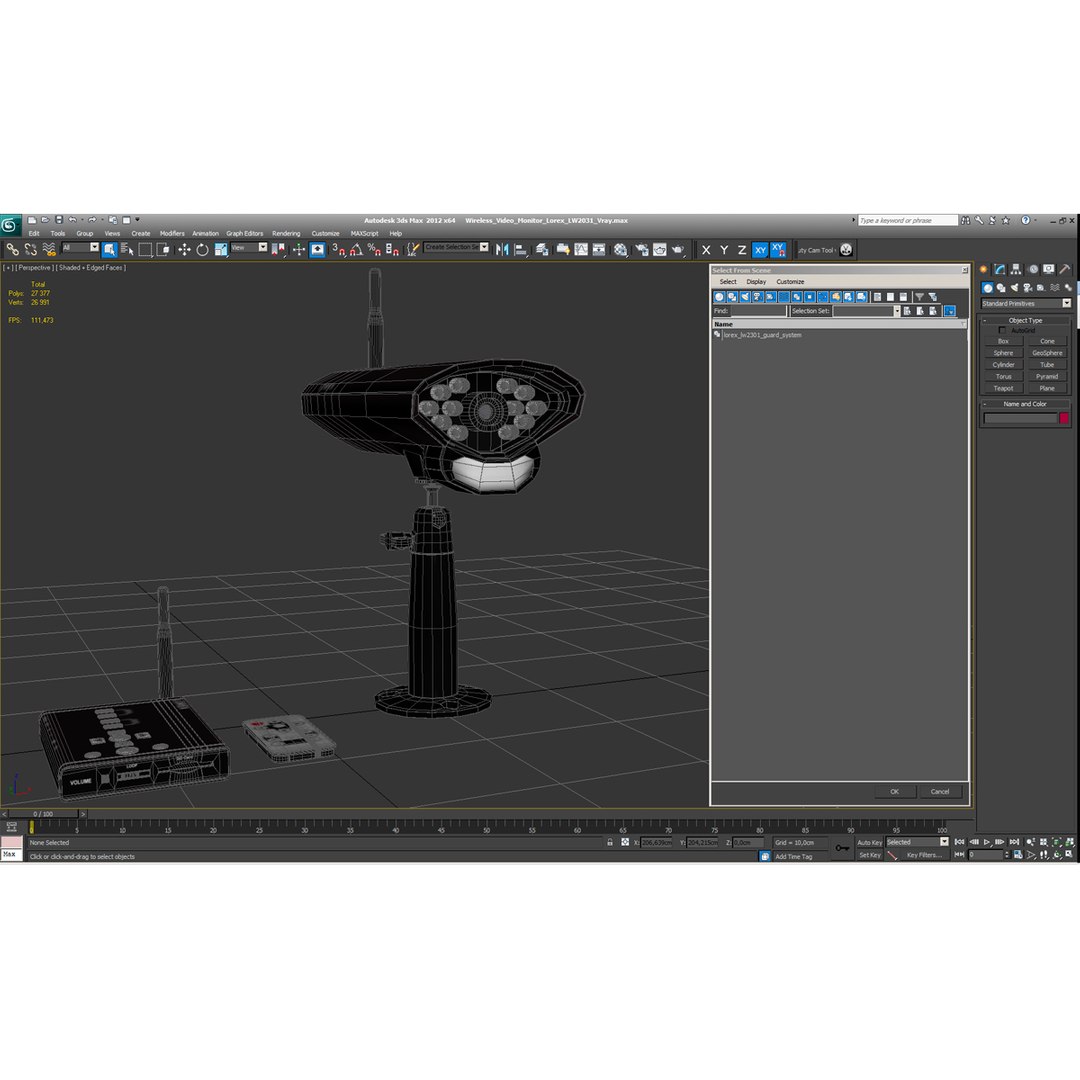Click the object color swatch
Screen dimensions: 1080x1080
coord(1063,418)
